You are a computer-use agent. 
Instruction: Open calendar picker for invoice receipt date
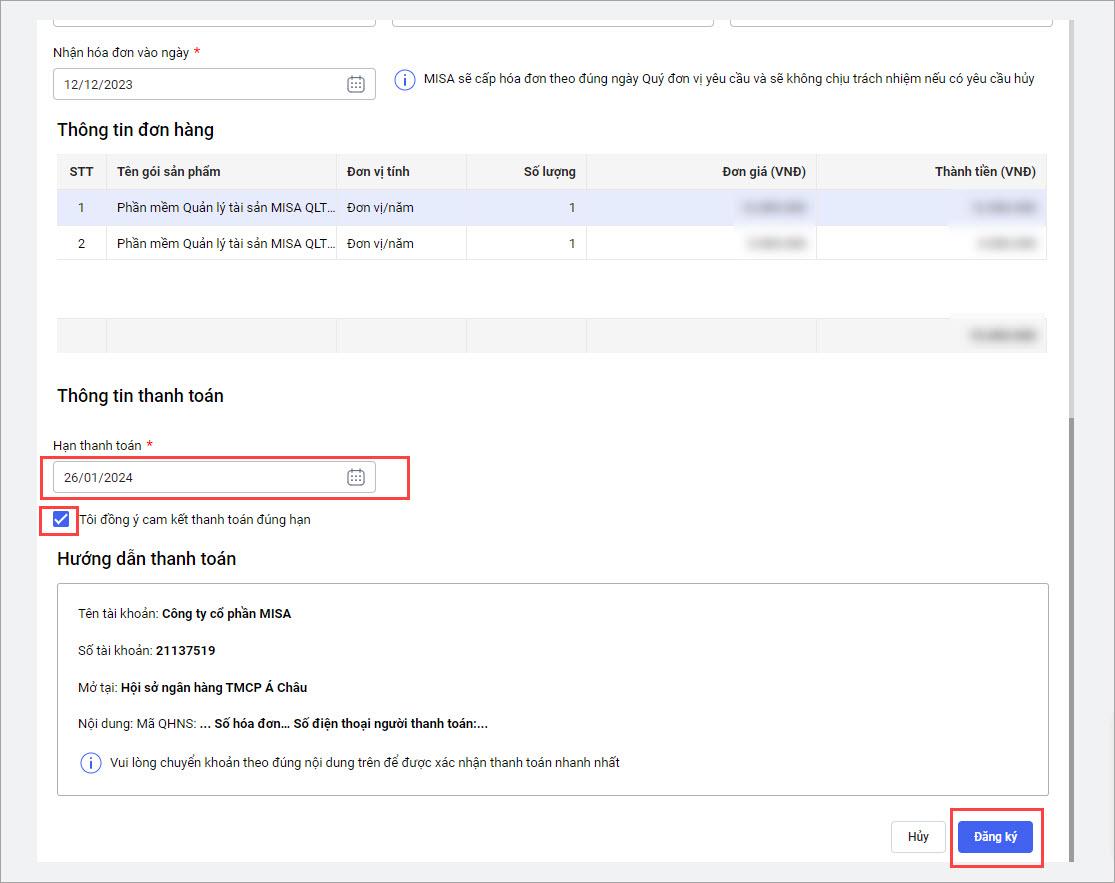(355, 85)
